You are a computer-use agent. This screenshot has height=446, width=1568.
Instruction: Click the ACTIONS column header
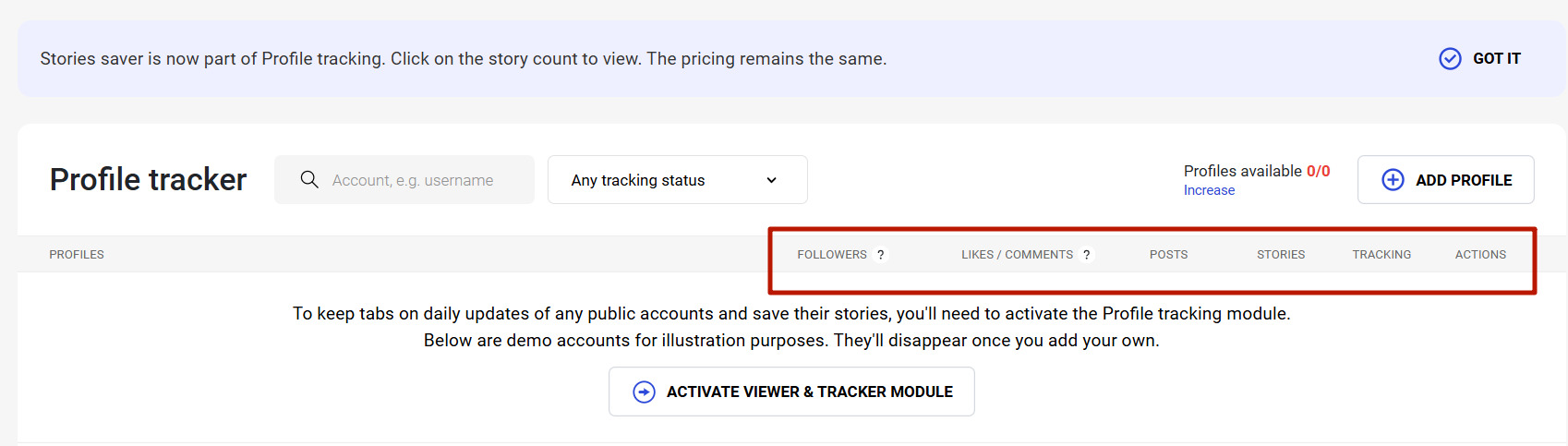[x=1480, y=255]
